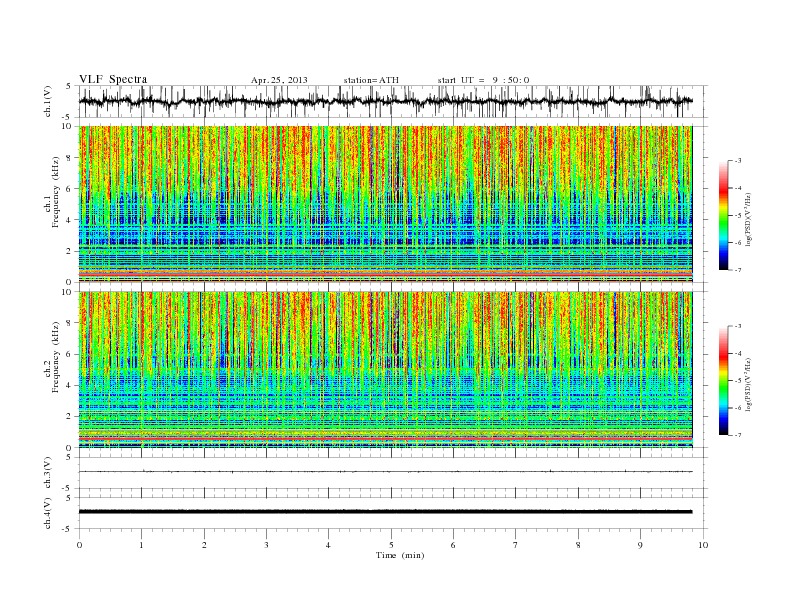Click the "4" kHz tick of ch.1 spectrogram

pos(70,220)
